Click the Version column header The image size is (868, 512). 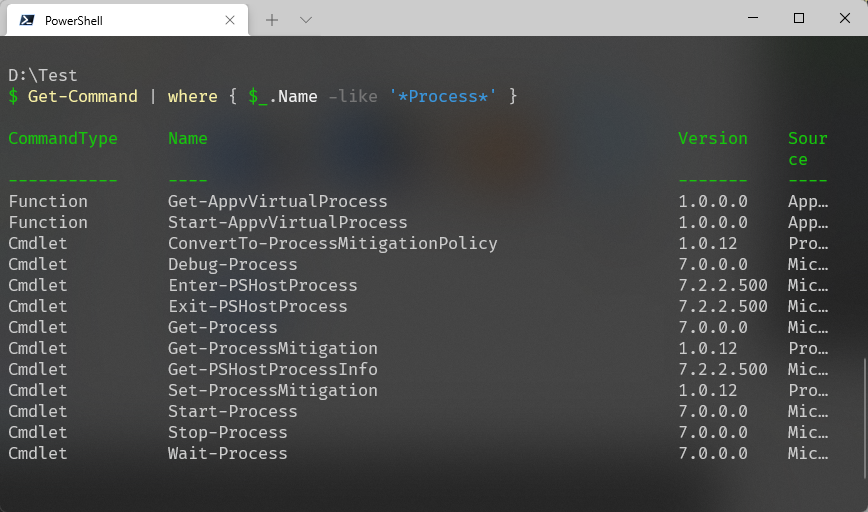coord(713,138)
